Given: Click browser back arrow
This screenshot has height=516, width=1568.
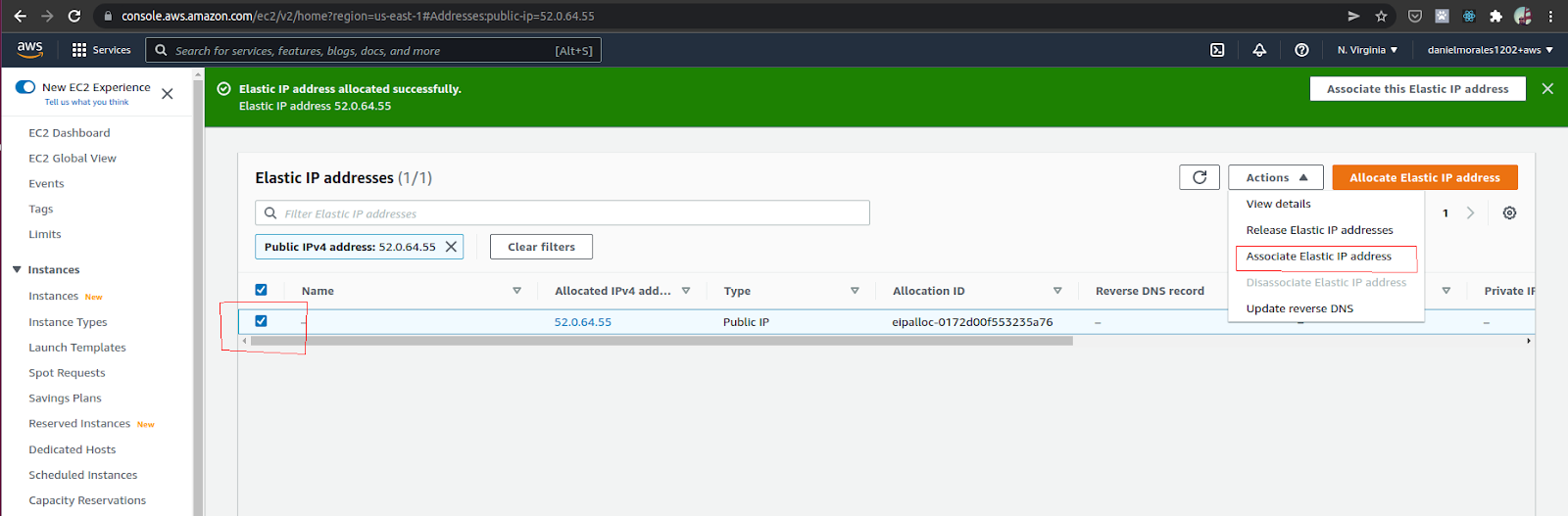Looking at the screenshot, I should click(20, 16).
